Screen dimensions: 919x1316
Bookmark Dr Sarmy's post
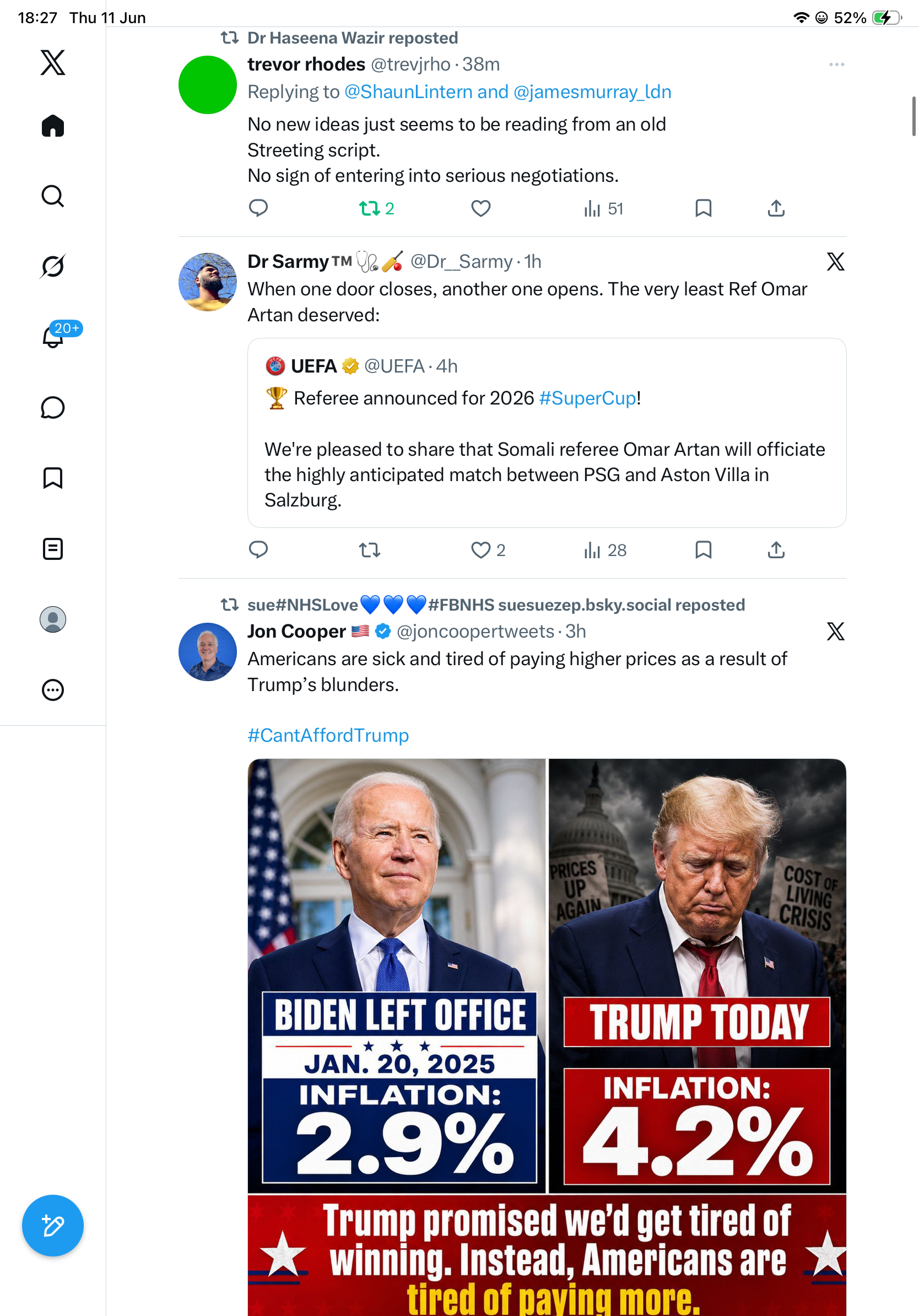(703, 549)
